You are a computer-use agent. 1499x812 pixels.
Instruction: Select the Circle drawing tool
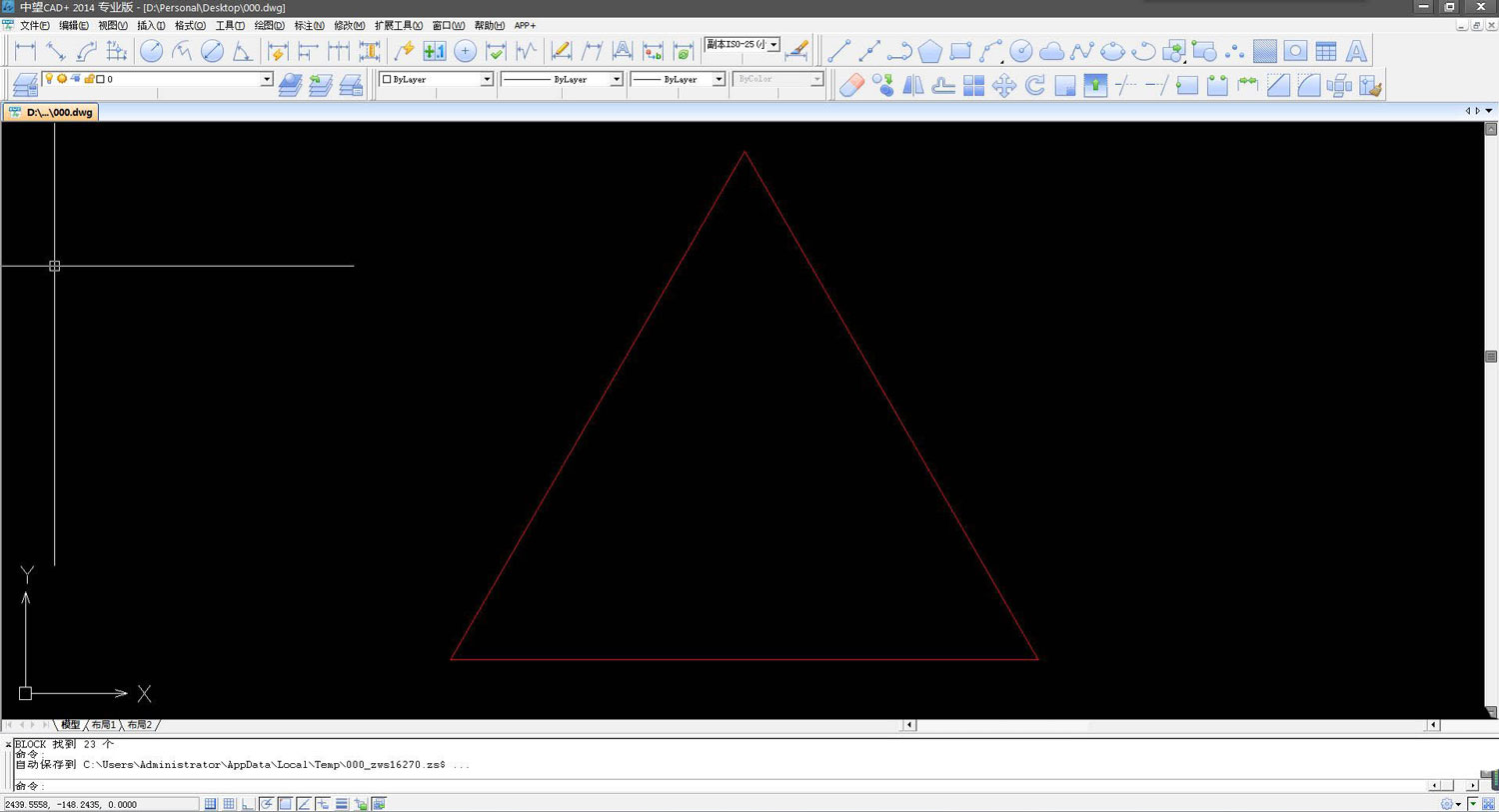pyautogui.click(x=1021, y=51)
